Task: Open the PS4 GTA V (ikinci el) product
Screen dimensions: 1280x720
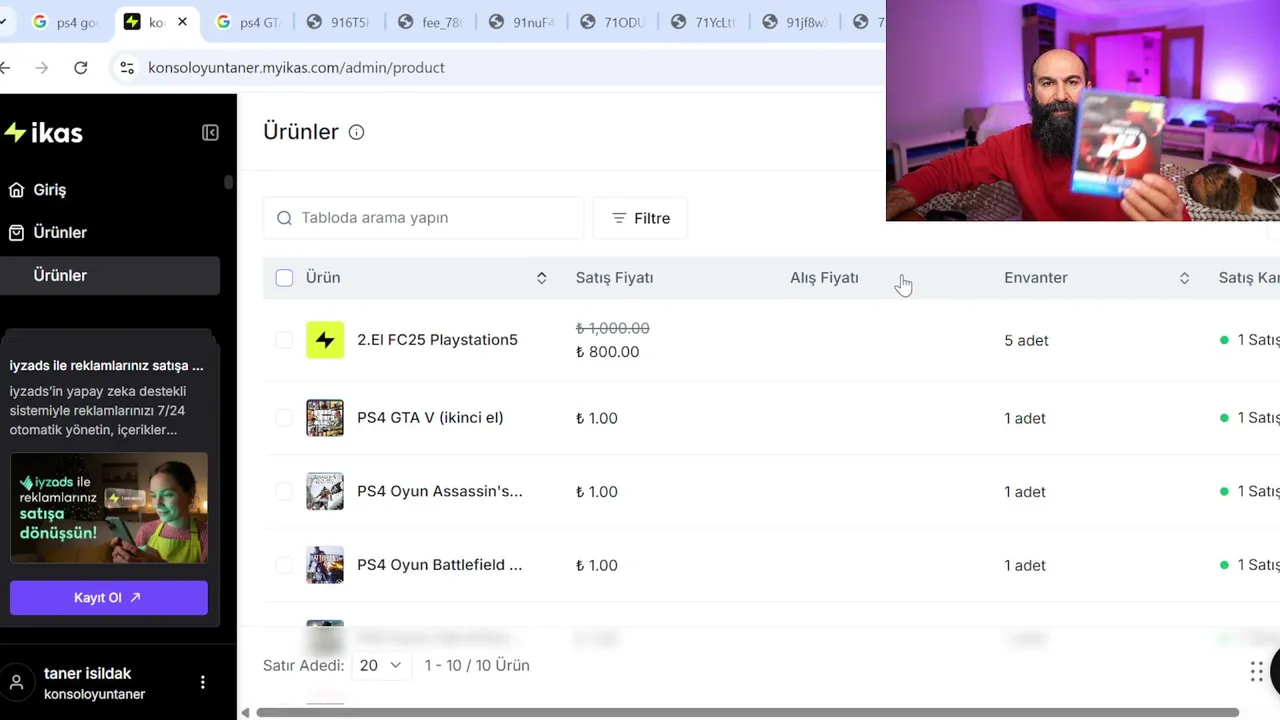Action: (x=430, y=418)
